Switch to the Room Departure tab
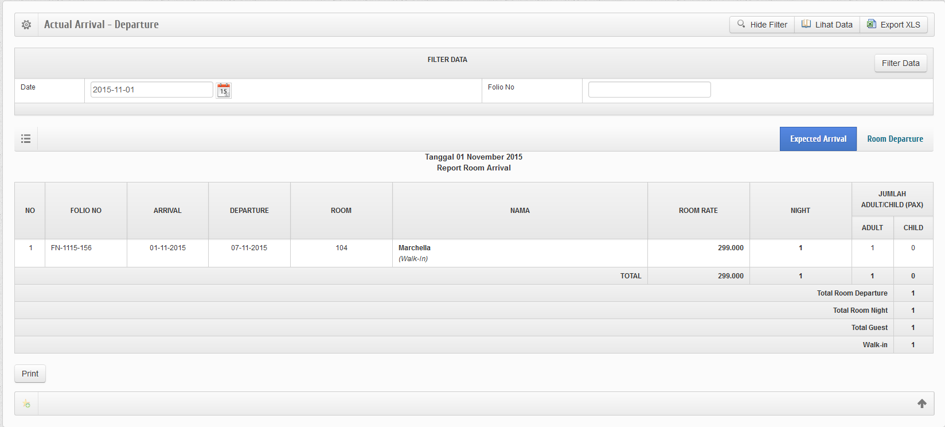The width and height of the screenshot is (945, 427). pos(894,139)
